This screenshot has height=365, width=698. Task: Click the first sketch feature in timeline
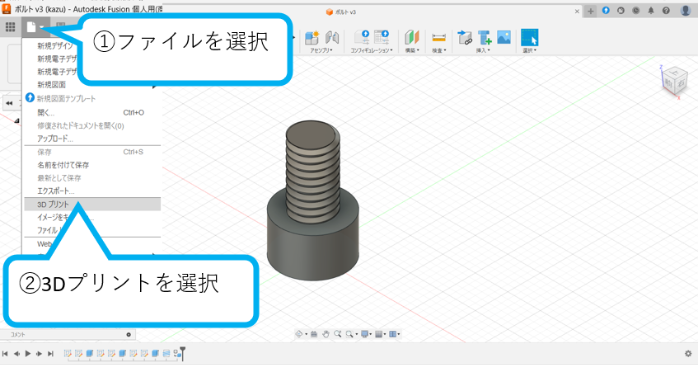pyautogui.click(x=68, y=353)
